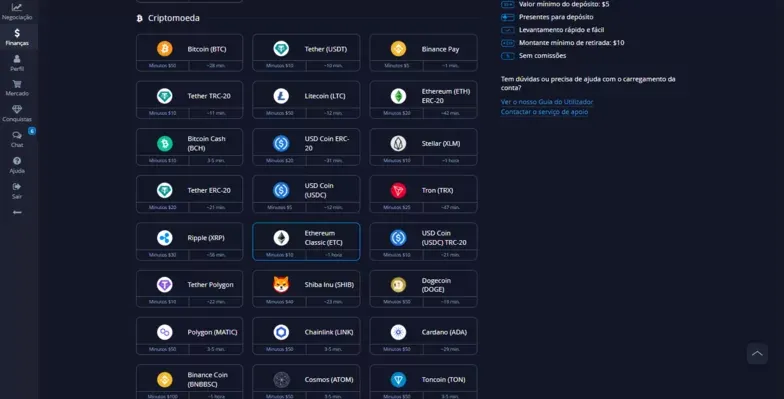Click the 'Cosmos (ATOM)' label

click(328, 380)
